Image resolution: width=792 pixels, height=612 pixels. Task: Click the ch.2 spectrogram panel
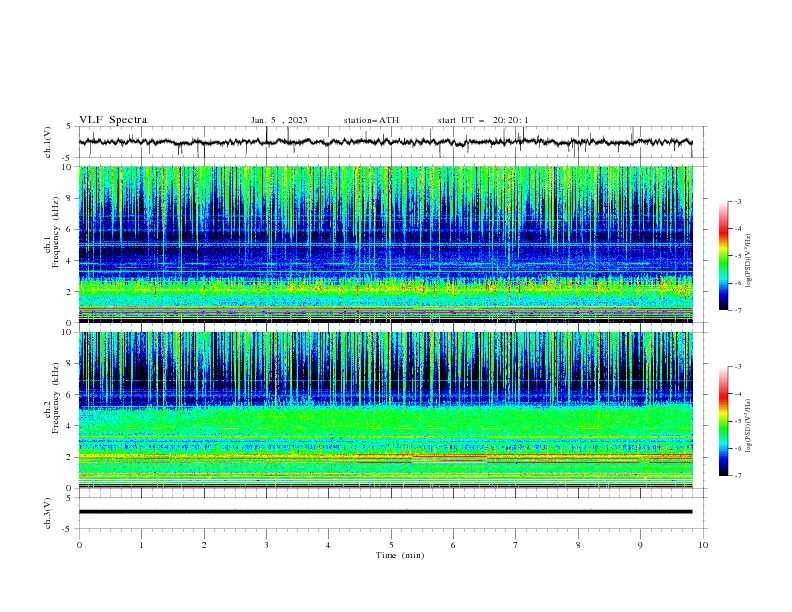click(x=385, y=410)
